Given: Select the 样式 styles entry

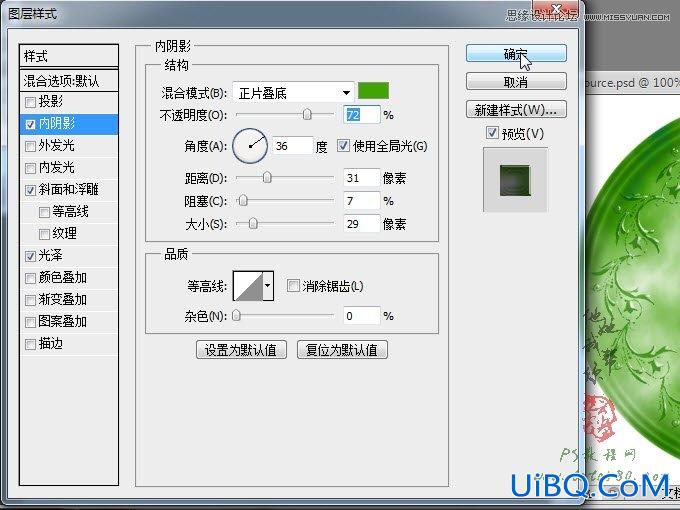Looking at the screenshot, I should pyautogui.click(x=69, y=56).
